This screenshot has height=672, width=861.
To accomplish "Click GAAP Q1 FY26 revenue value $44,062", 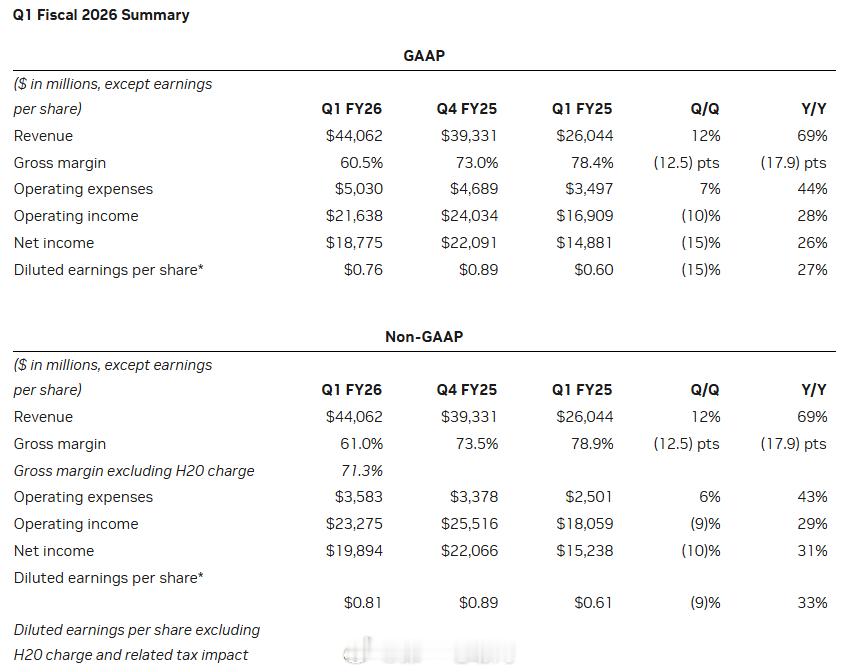I will pyautogui.click(x=354, y=136).
